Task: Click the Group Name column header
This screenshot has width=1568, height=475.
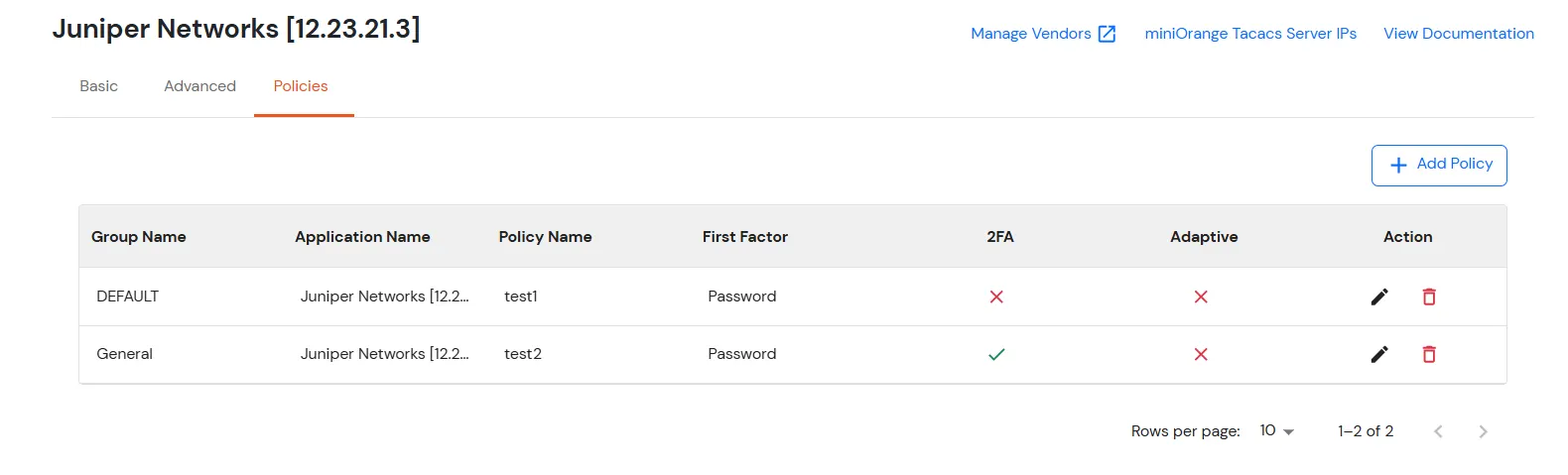Action: pos(139,237)
